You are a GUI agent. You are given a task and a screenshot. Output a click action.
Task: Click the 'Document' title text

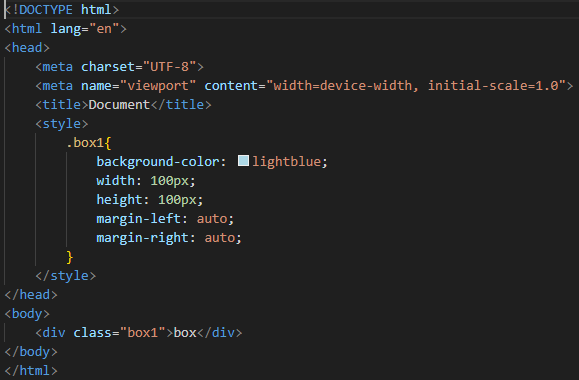[x=119, y=105]
